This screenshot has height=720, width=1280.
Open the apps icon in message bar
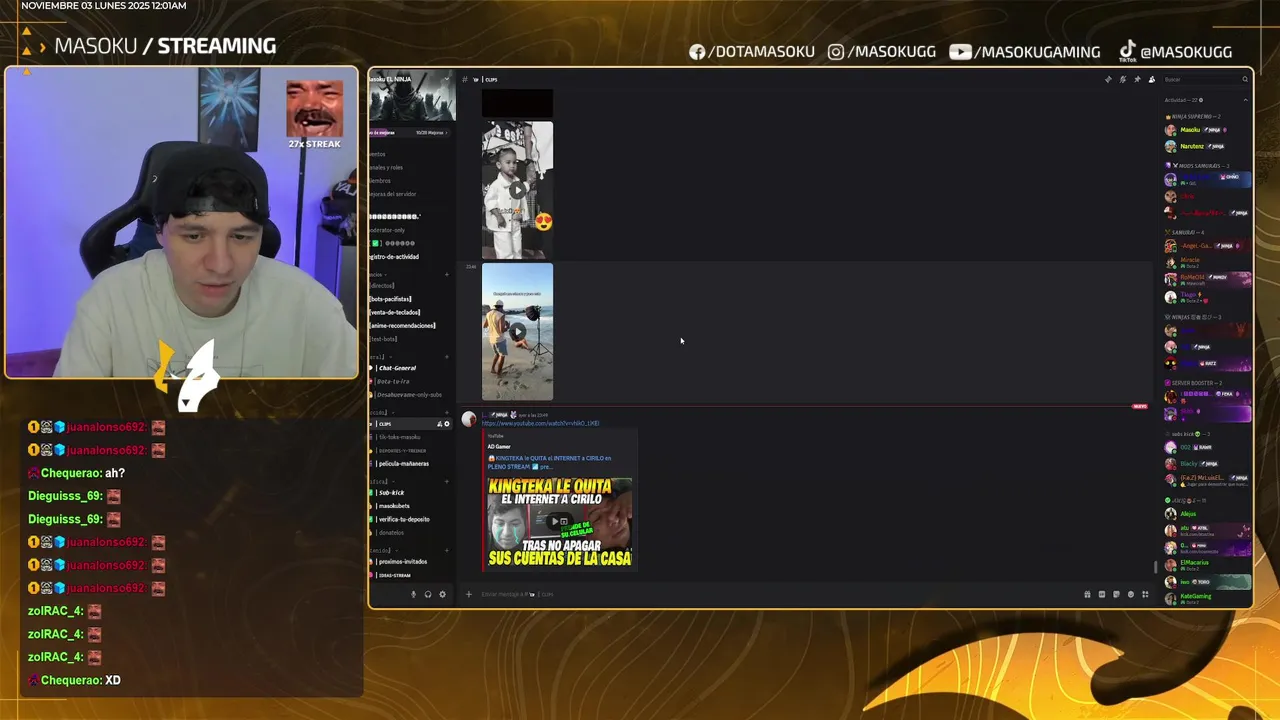pos(1145,594)
